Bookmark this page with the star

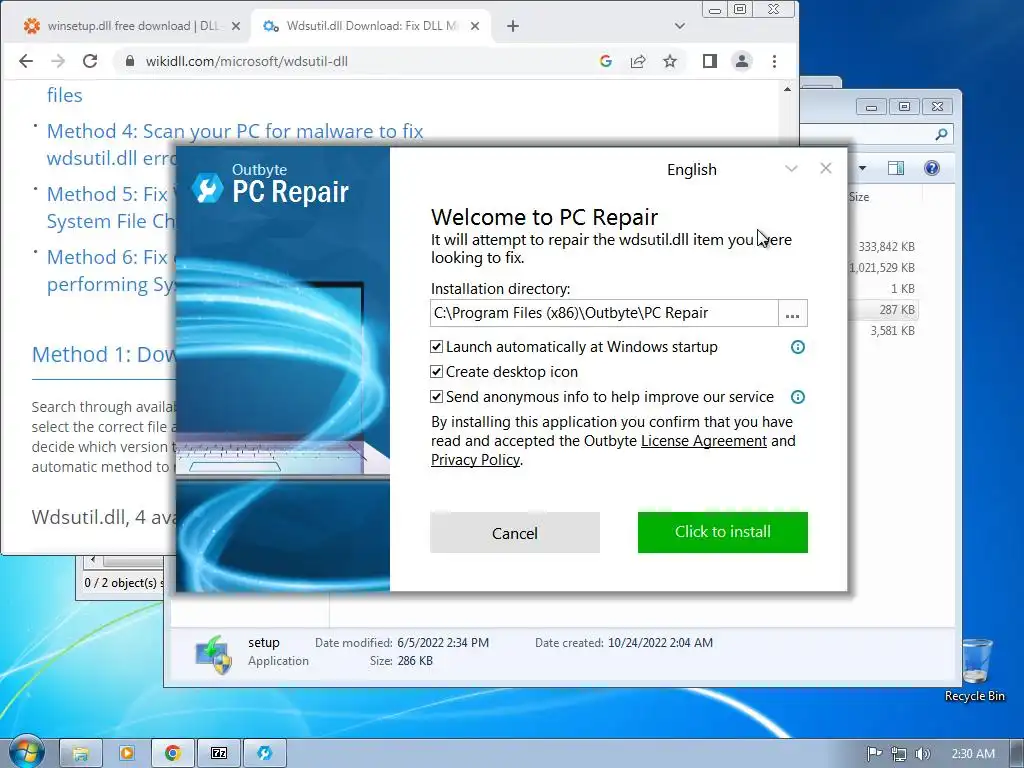(x=669, y=61)
